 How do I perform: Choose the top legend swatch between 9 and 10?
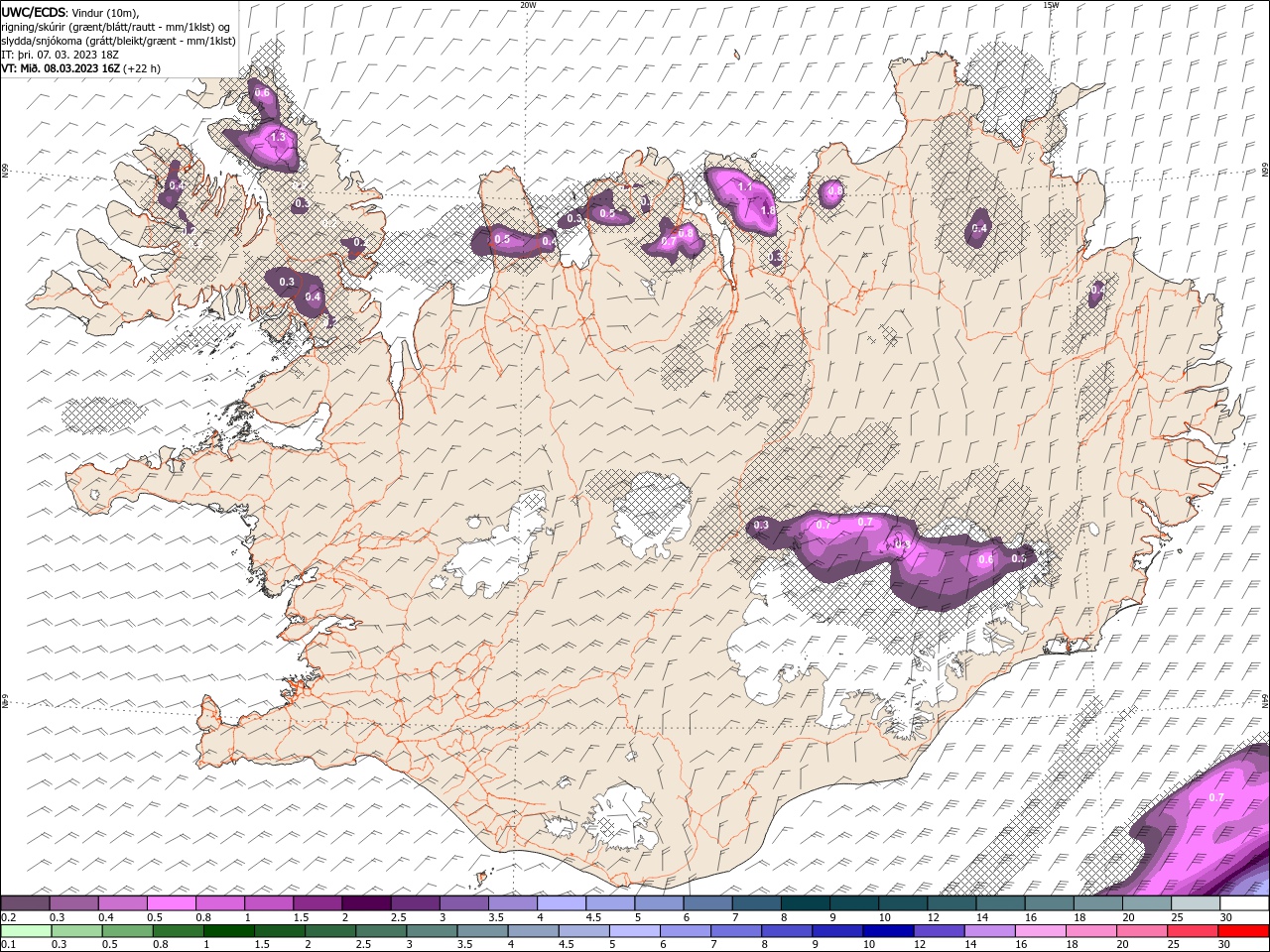tap(852, 902)
